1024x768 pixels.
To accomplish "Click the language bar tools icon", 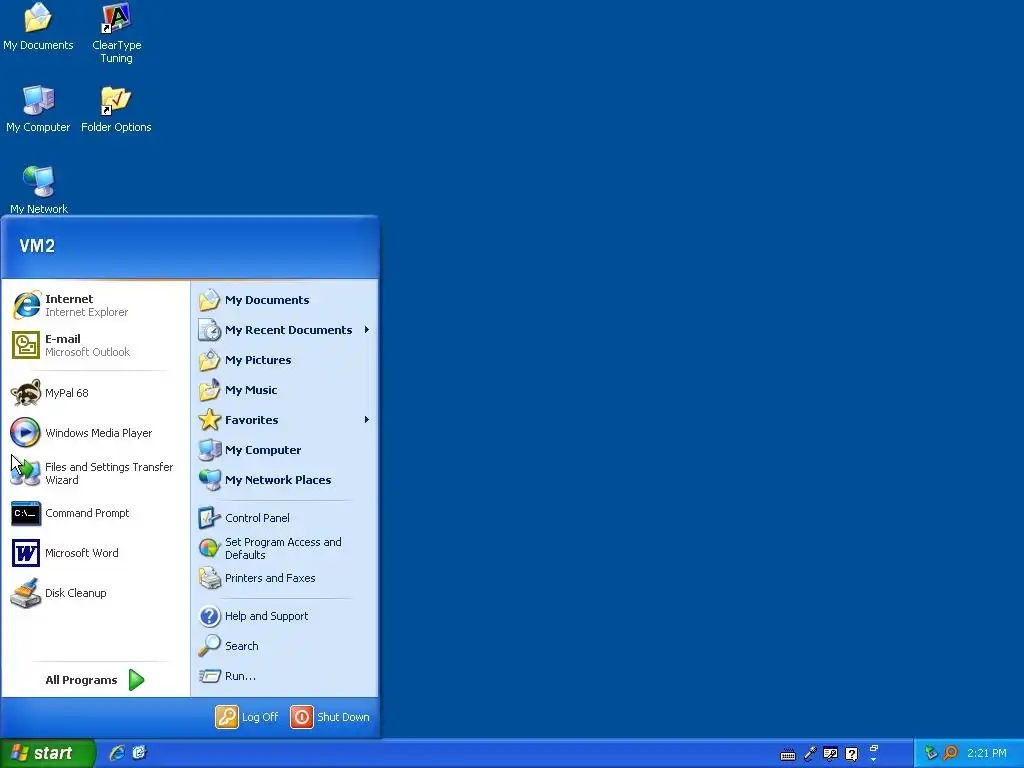I will coord(831,754).
